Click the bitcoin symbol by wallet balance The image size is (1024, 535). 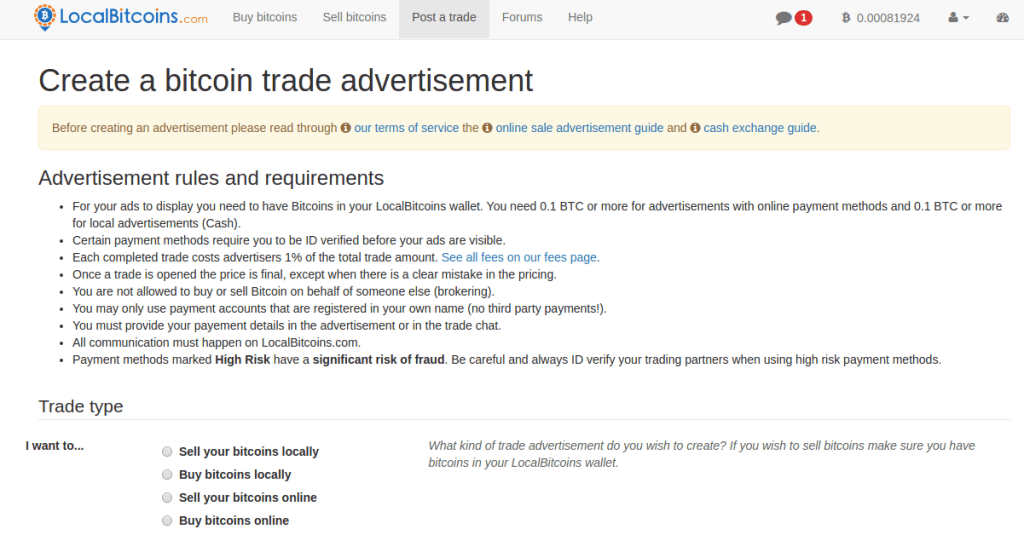(x=846, y=18)
